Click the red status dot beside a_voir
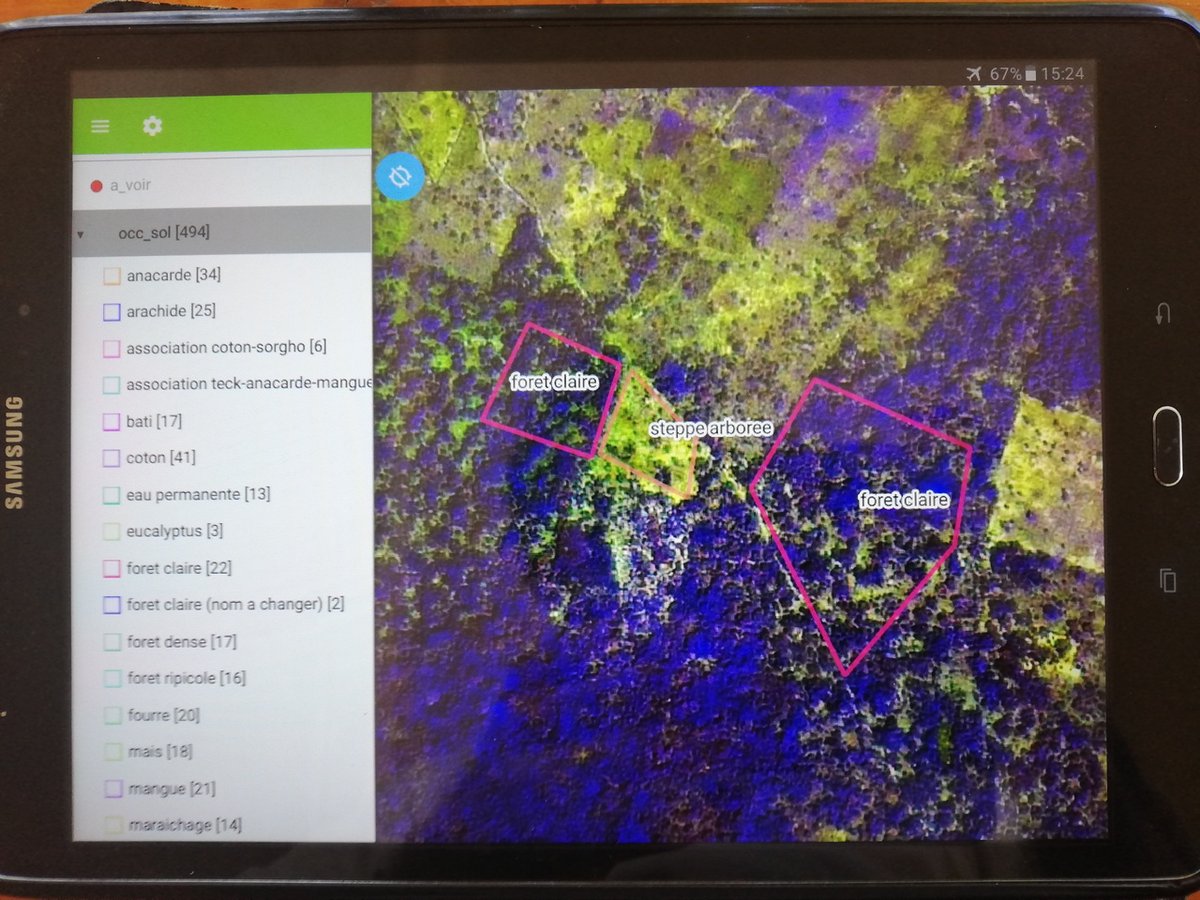This screenshot has width=1200, height=900. (x=97, y=184)
